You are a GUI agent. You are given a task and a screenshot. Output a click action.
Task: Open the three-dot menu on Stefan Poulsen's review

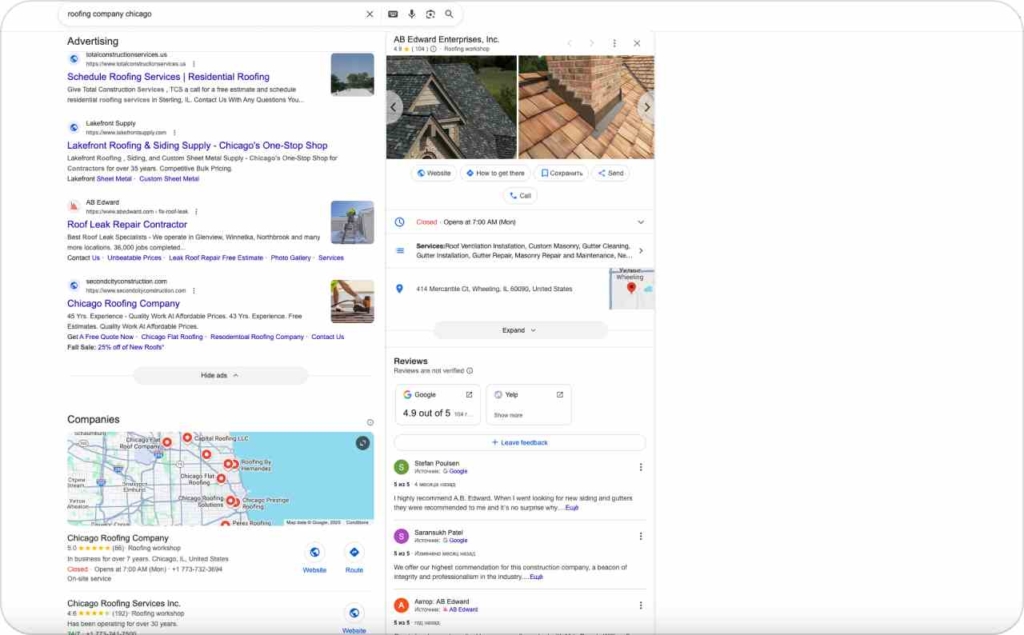(640, 466)
